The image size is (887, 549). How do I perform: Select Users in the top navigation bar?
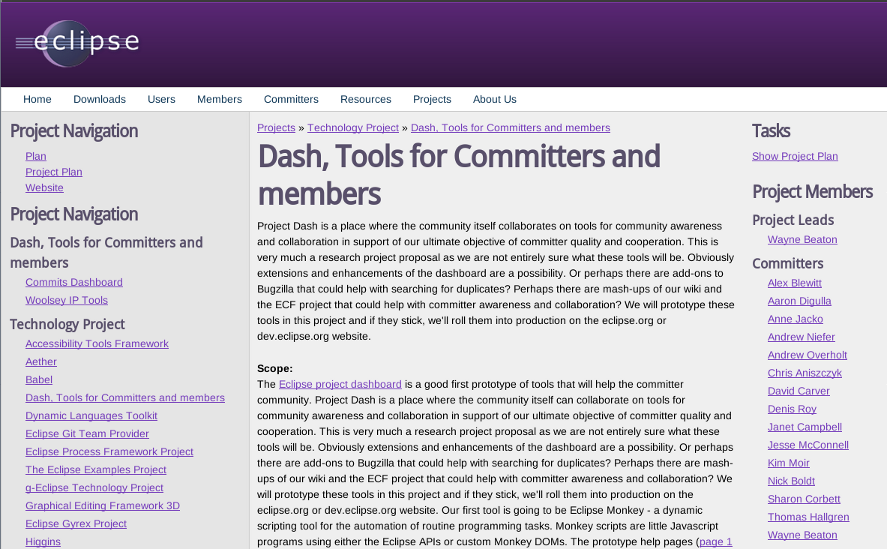coord(161,99)
